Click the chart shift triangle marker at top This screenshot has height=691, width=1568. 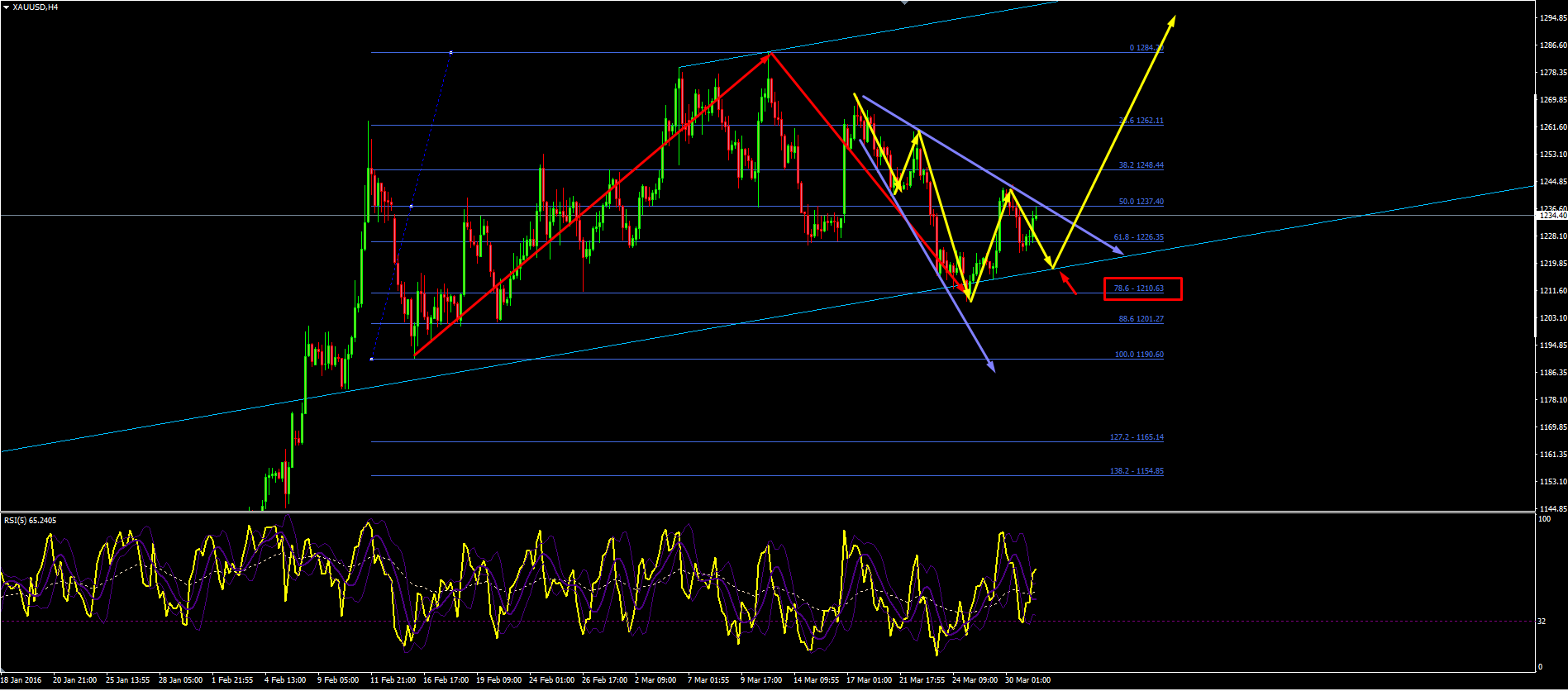pos(905,2)
